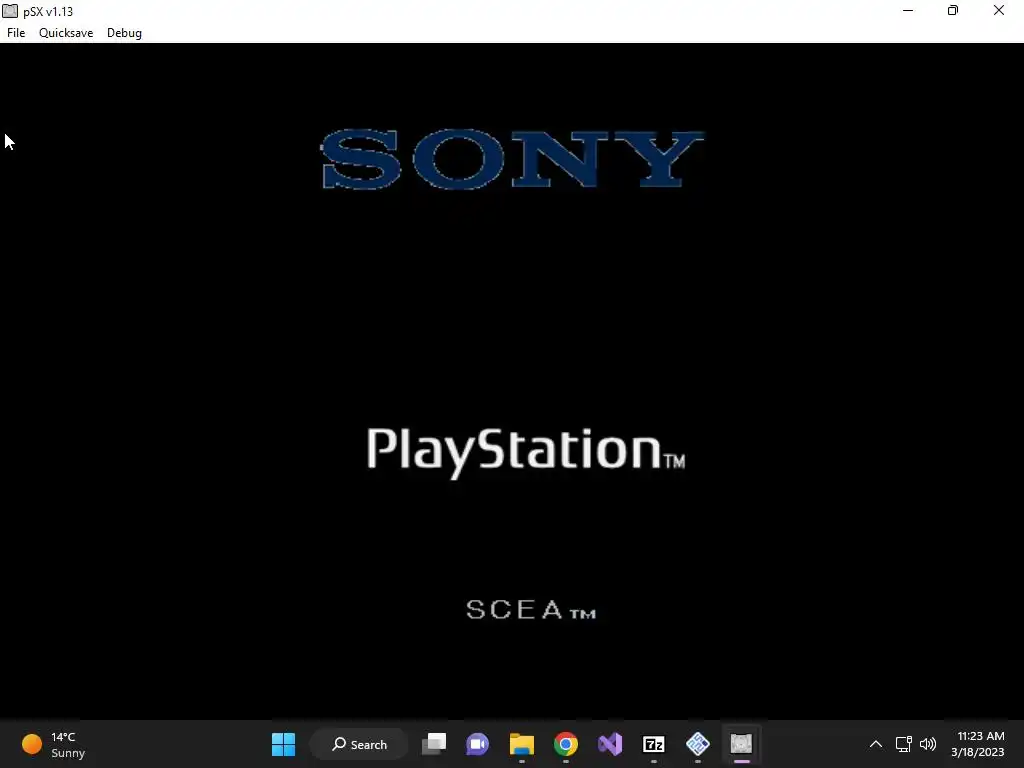This screenshot has height=768, width=1024.
Task: Launch the Chat app from taskbar
Action: 477,744
